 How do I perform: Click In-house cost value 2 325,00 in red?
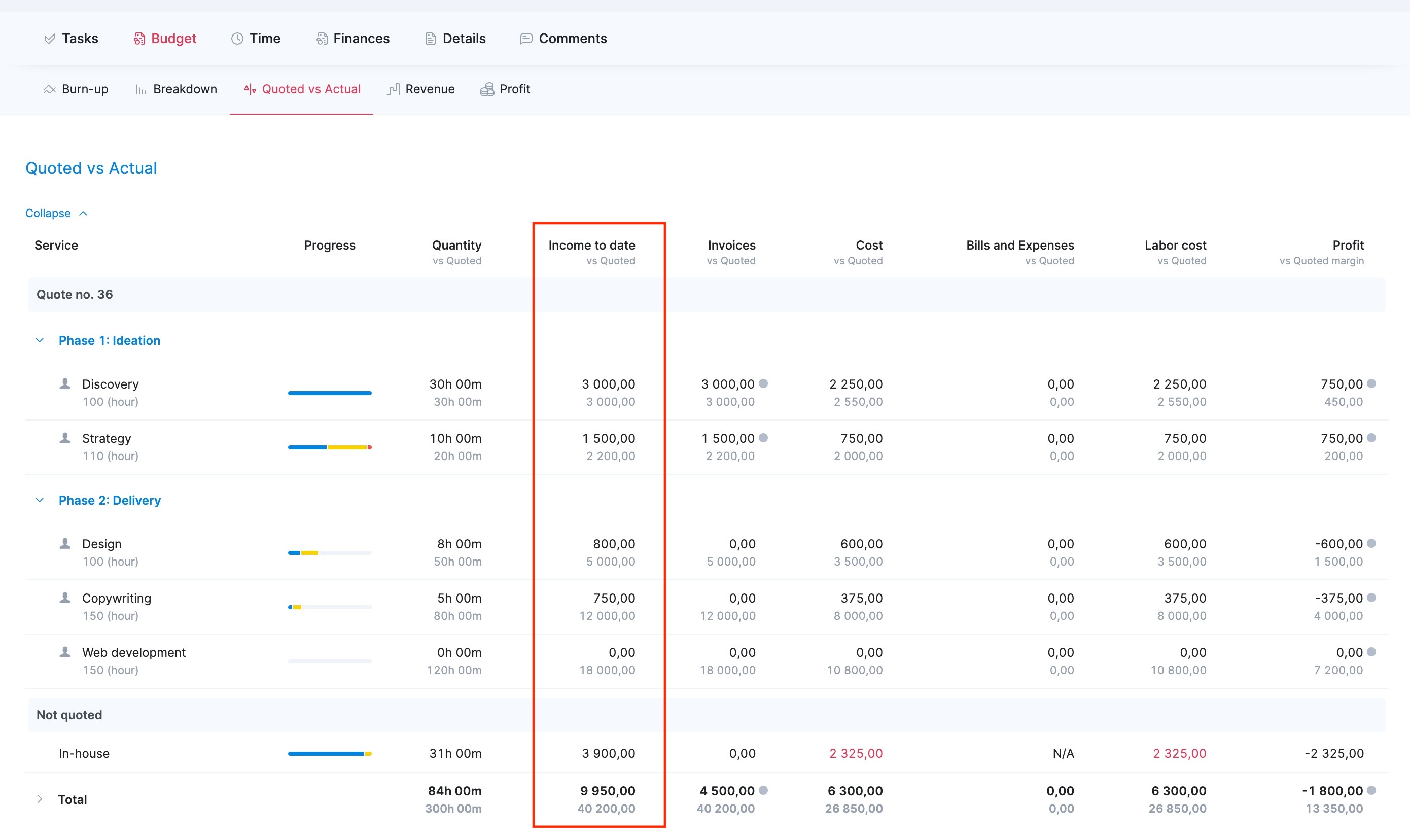click(856, 753)
